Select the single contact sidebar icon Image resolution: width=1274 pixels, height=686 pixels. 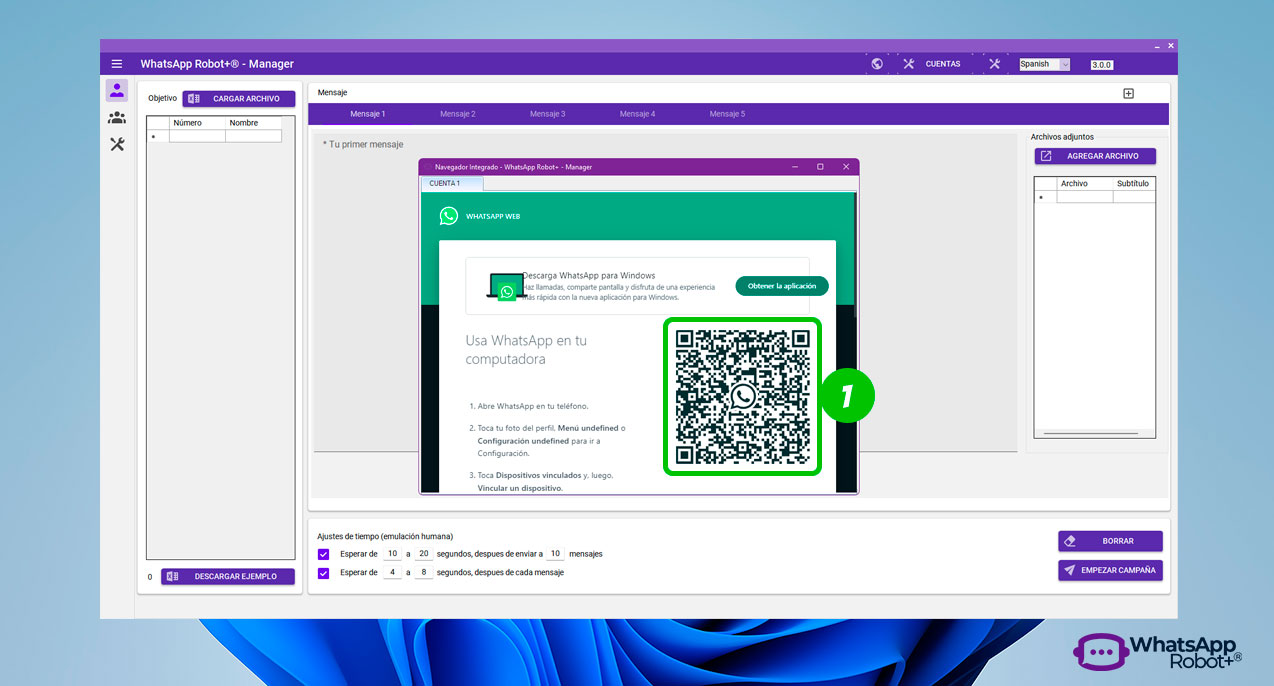pos(117,91)
